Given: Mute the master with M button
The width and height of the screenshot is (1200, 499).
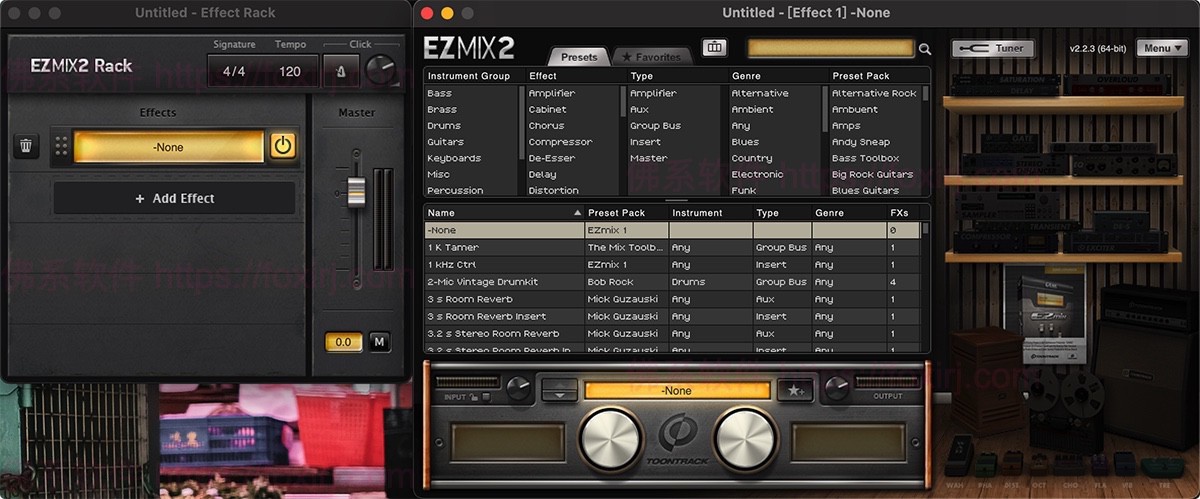Looking at the screenshot, I should pos(380,342).
